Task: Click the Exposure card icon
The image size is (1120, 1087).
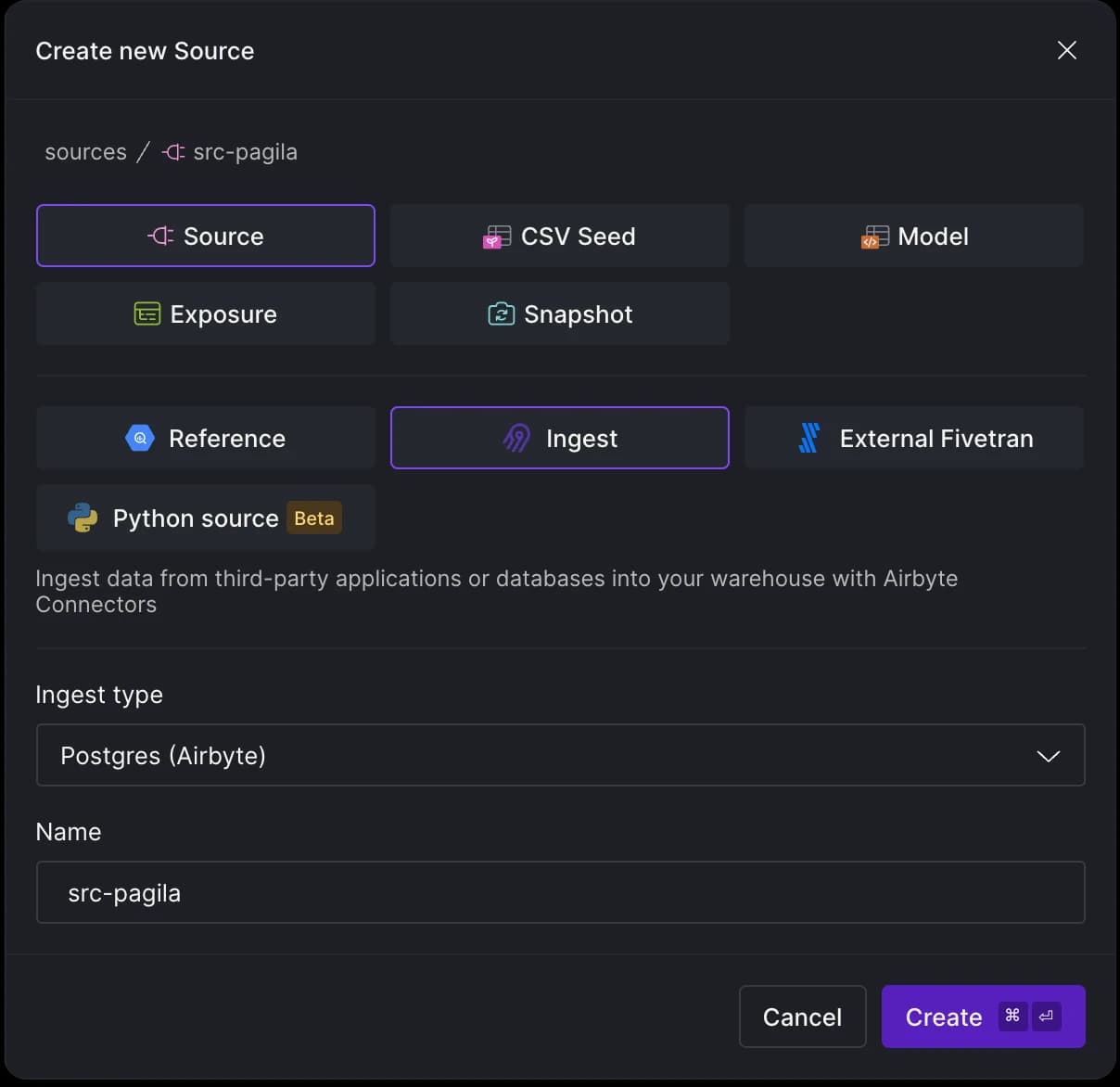Action: tap(147, 314)
